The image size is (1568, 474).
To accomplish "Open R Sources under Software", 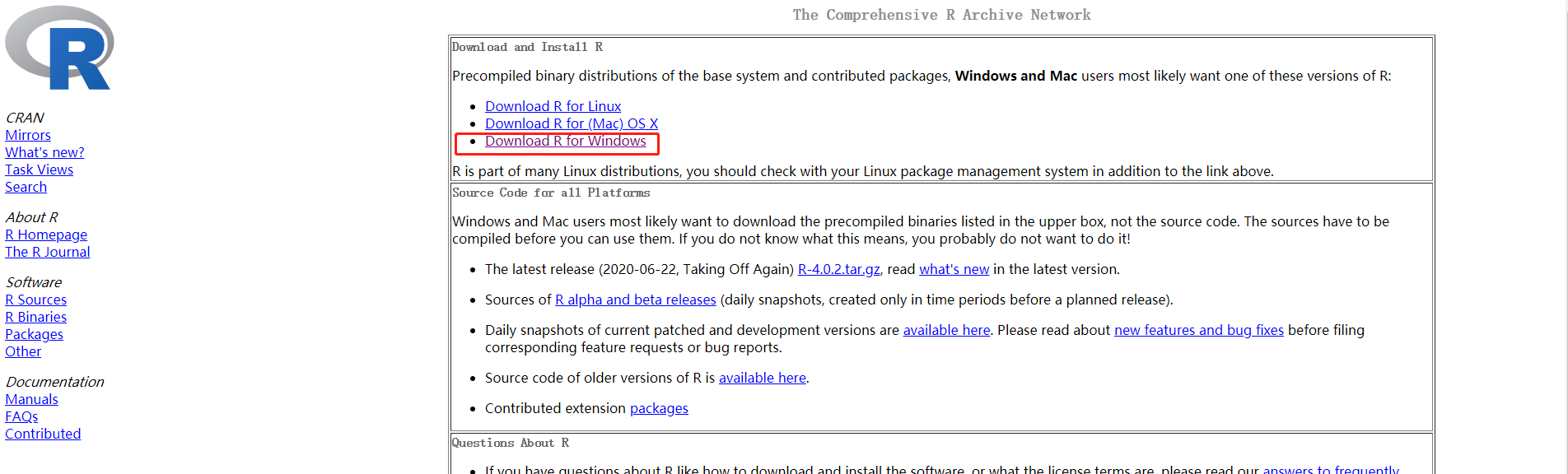I will click(35, 300).
